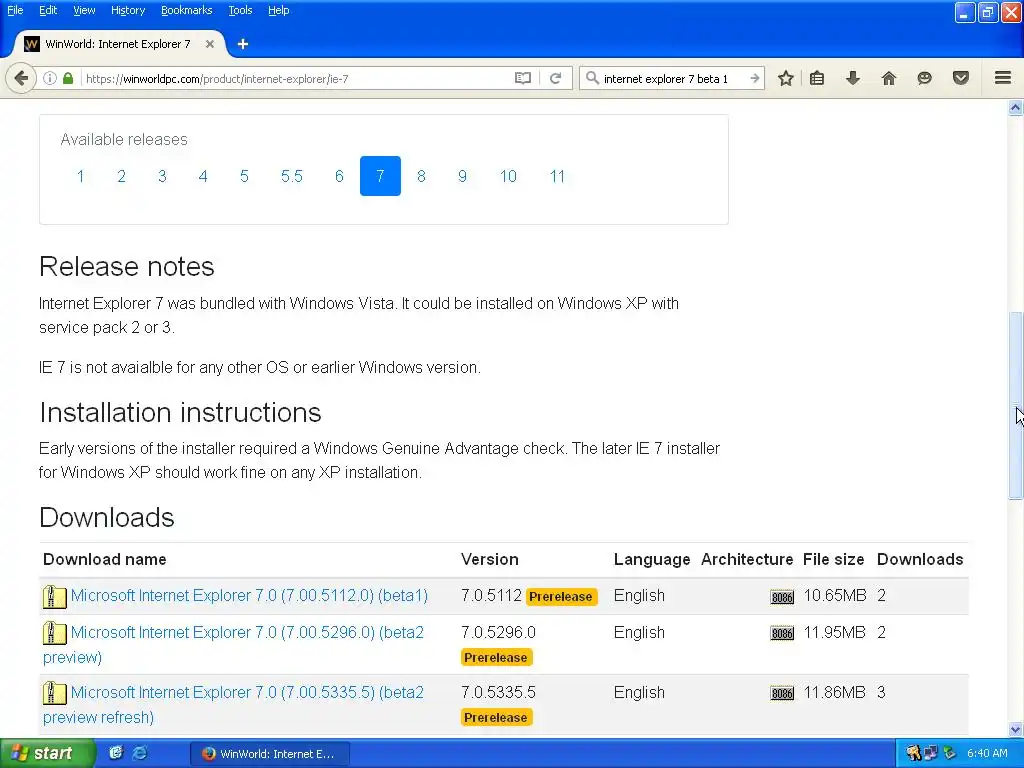This screenshot has height=768, width=1024.
Task: Open the Windows start menu
Action: point(47,753)
